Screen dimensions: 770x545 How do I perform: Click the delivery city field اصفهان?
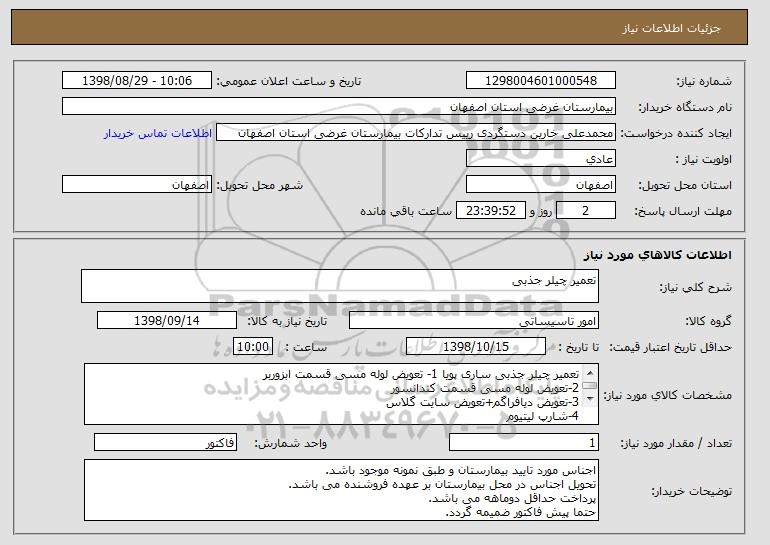pyautogui.click(x=137, y=185)
